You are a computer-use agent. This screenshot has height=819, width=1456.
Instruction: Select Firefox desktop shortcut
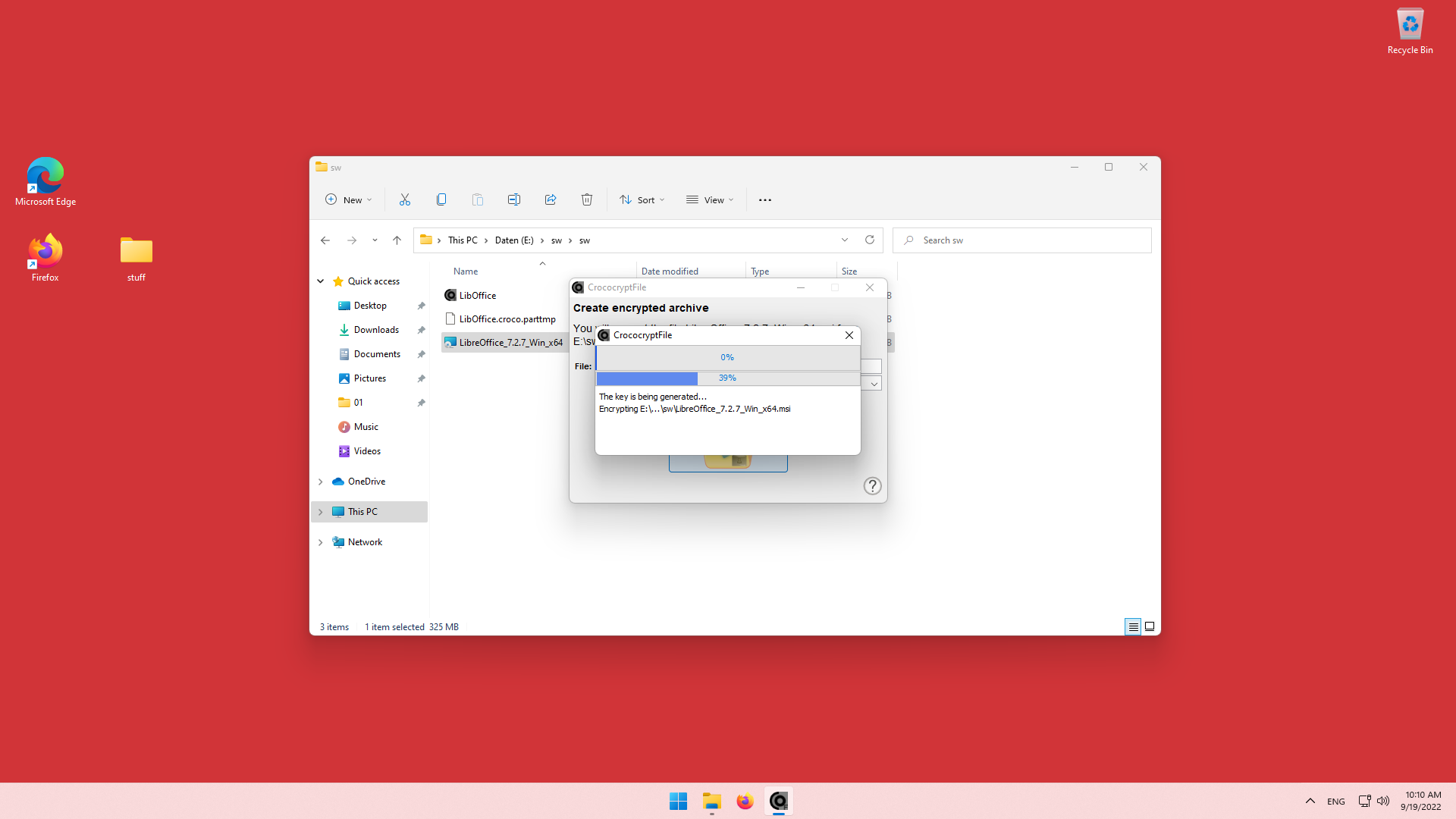[x=45, y=258]
